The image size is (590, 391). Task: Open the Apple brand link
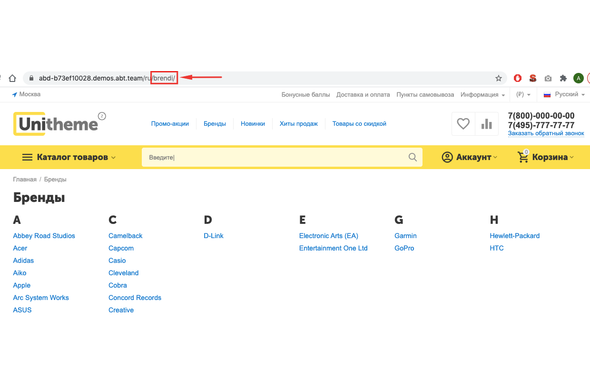pos(21,285)
